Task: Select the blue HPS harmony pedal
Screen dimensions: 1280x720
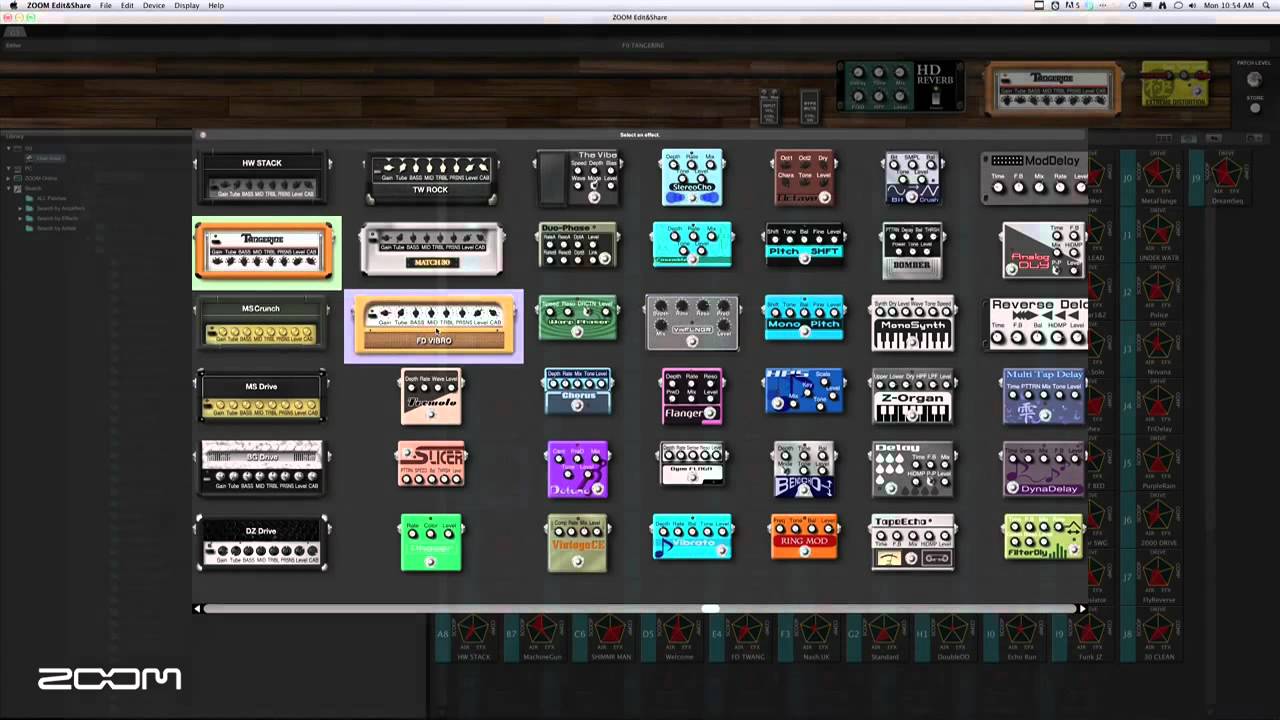Action: click(804, 391)
